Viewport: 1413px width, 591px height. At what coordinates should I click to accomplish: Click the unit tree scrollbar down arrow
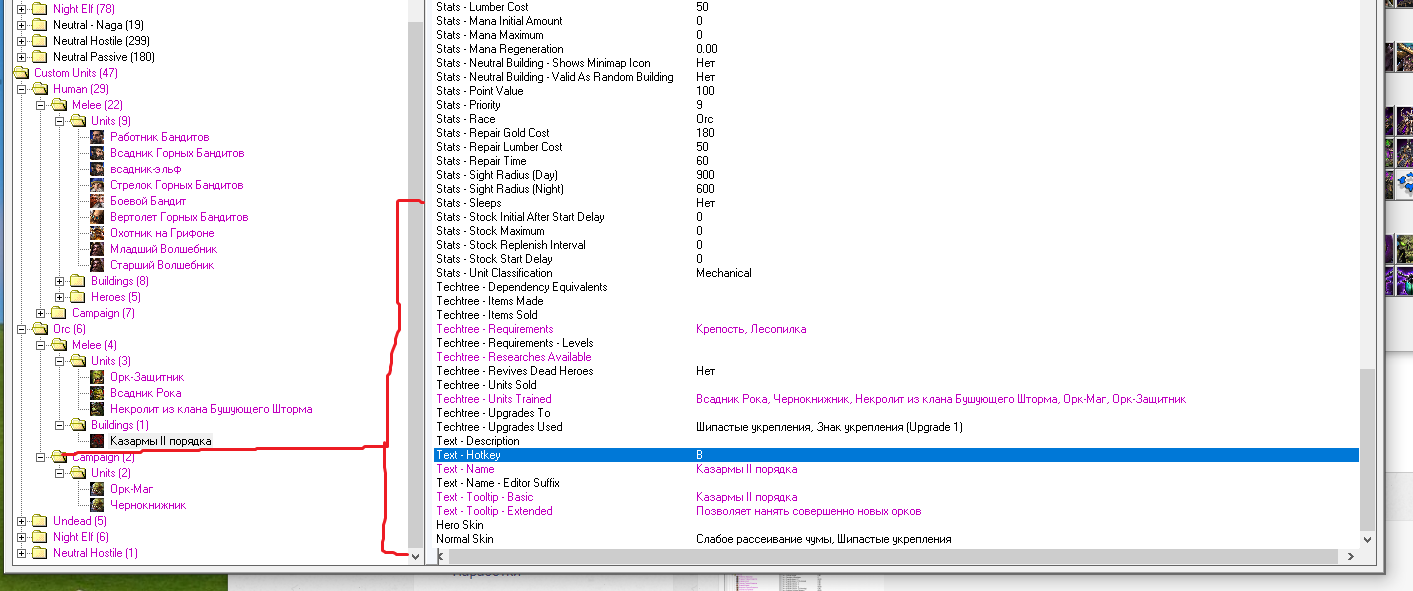[x=416, y=556]
